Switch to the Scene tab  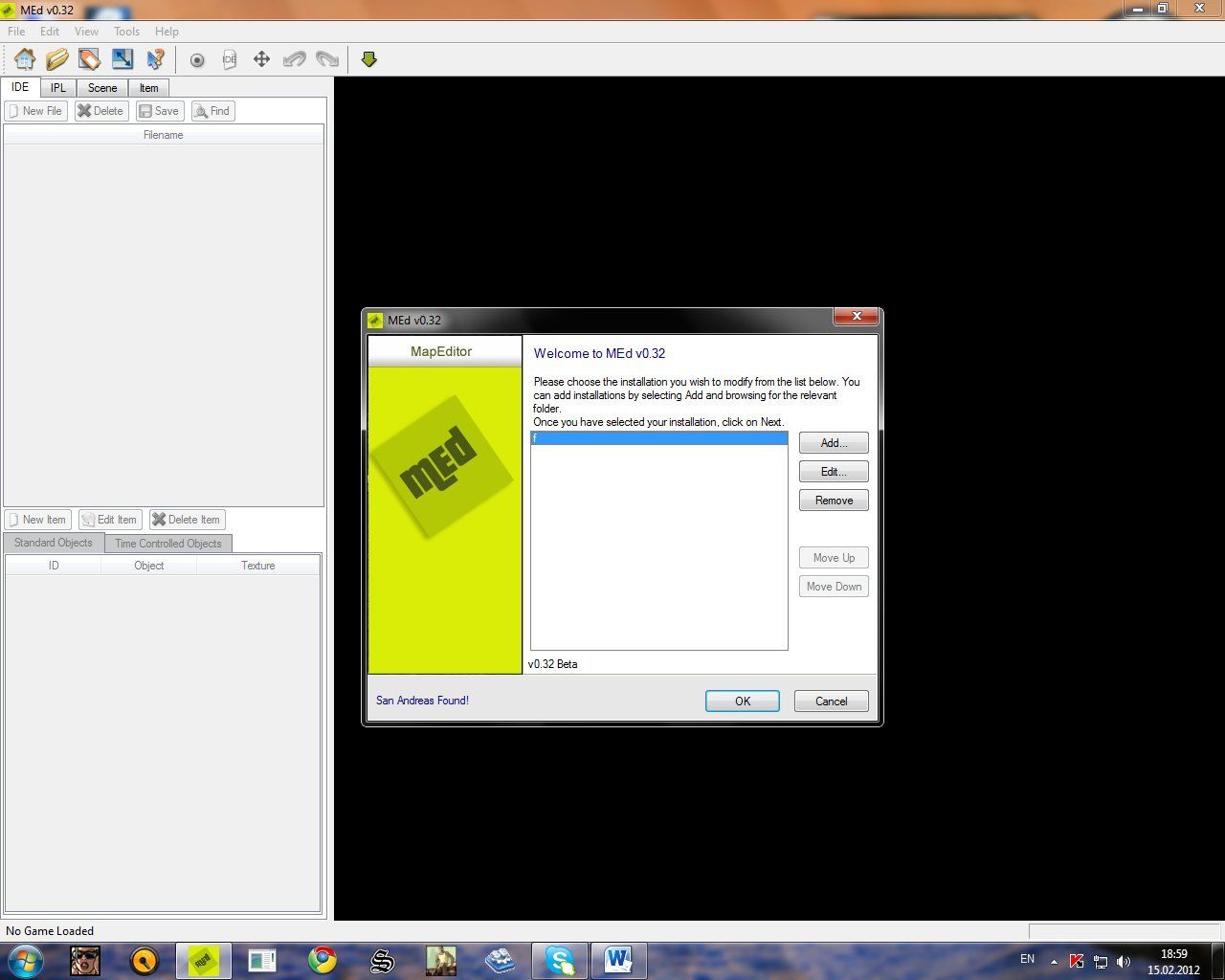coord(102,88)
